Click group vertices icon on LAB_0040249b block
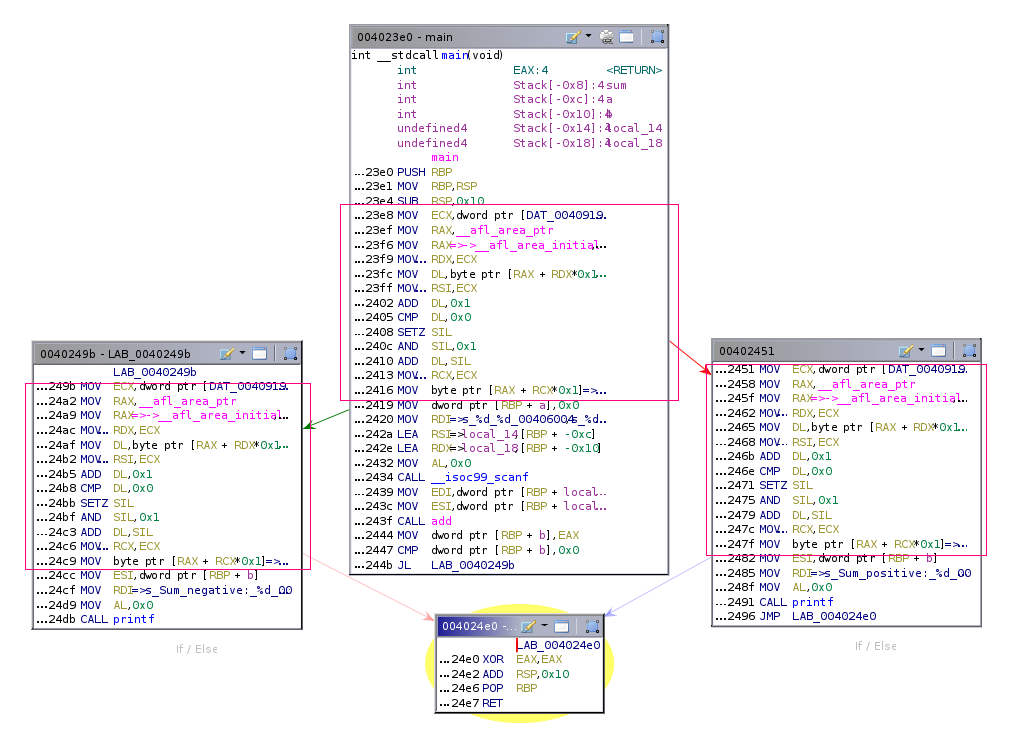Viewport: 1036px width, 730px height. click(x=290, y=354)
